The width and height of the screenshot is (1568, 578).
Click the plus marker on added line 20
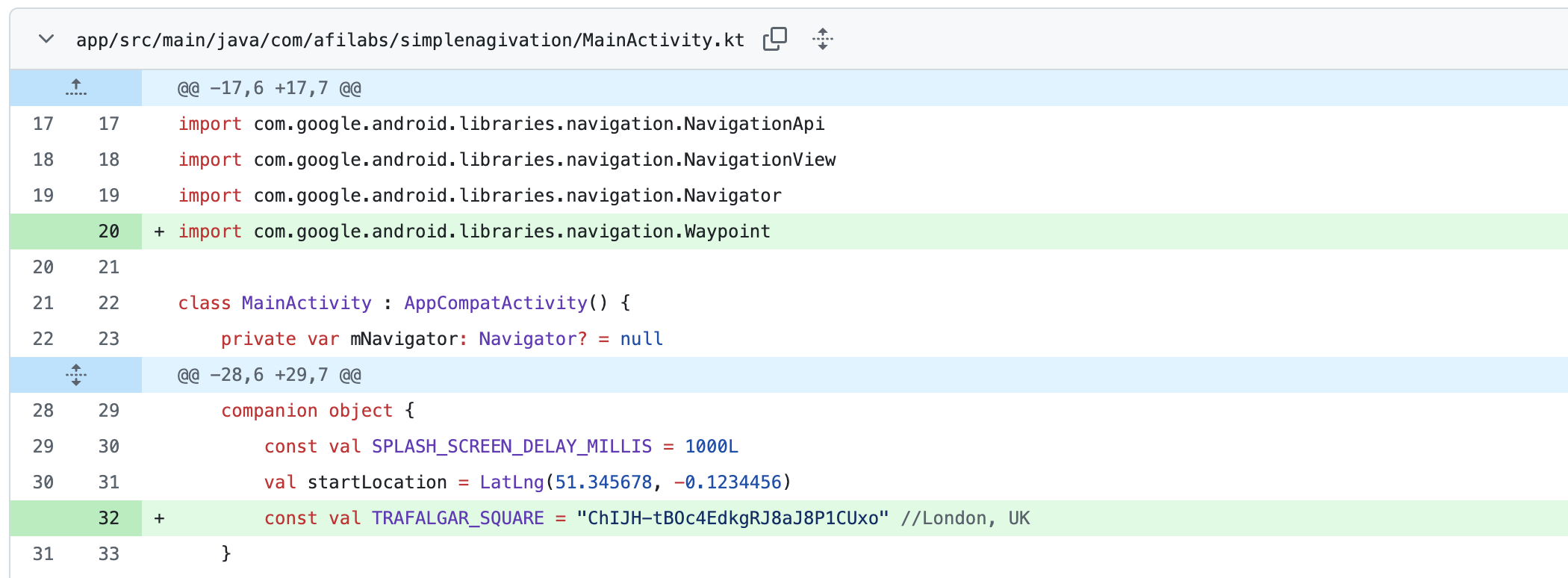[x=159, y=231]
